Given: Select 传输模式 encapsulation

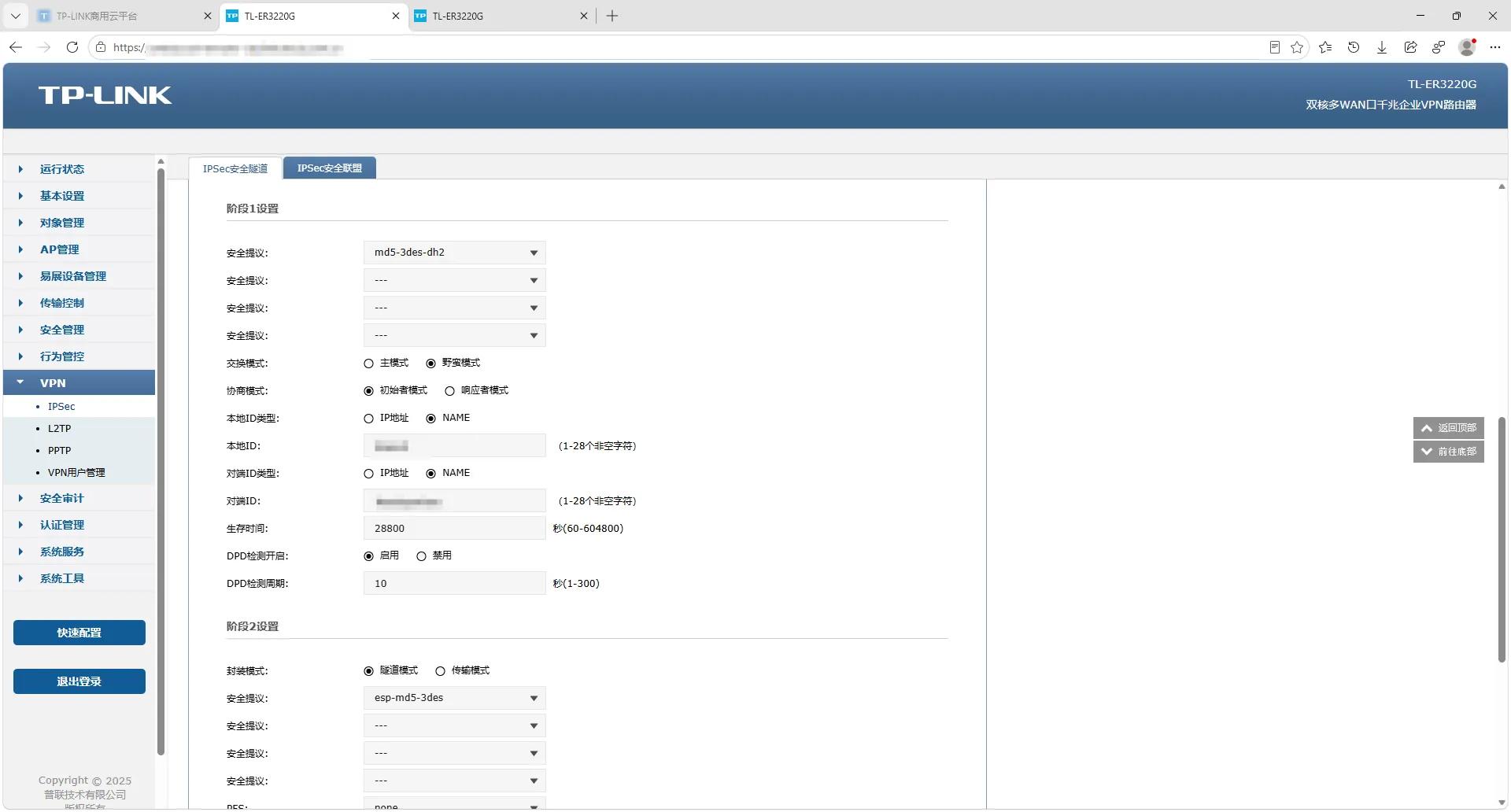Looking at the screenshot, I should (x=440, y=671).
